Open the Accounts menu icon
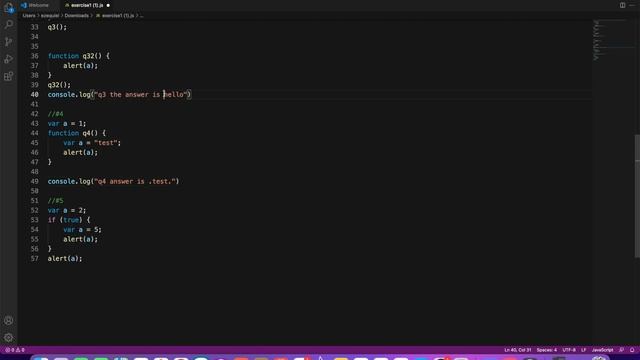 click(9, 320)
